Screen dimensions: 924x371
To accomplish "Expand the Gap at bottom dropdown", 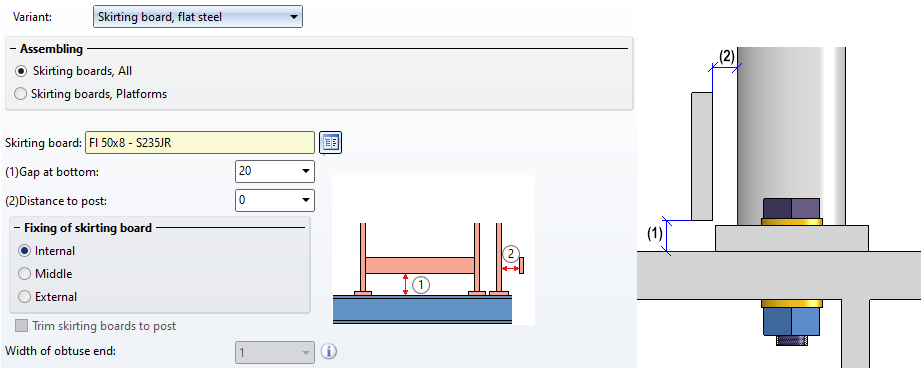I will (x=275, y=171).
